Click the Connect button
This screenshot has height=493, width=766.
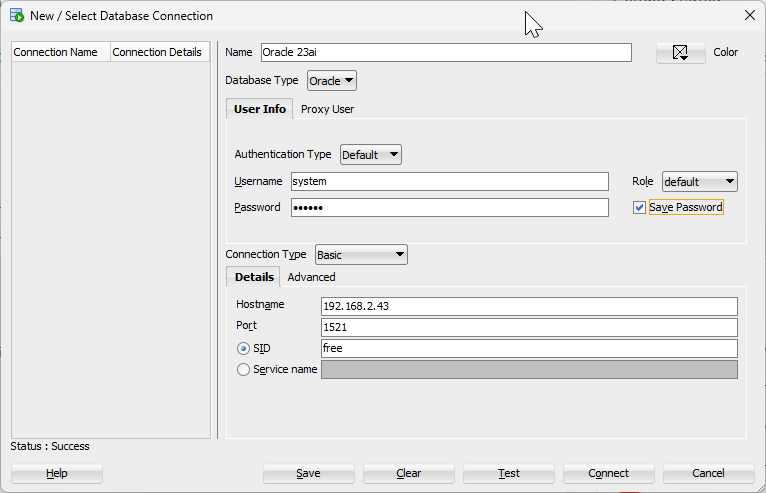(x=609, y=473)
